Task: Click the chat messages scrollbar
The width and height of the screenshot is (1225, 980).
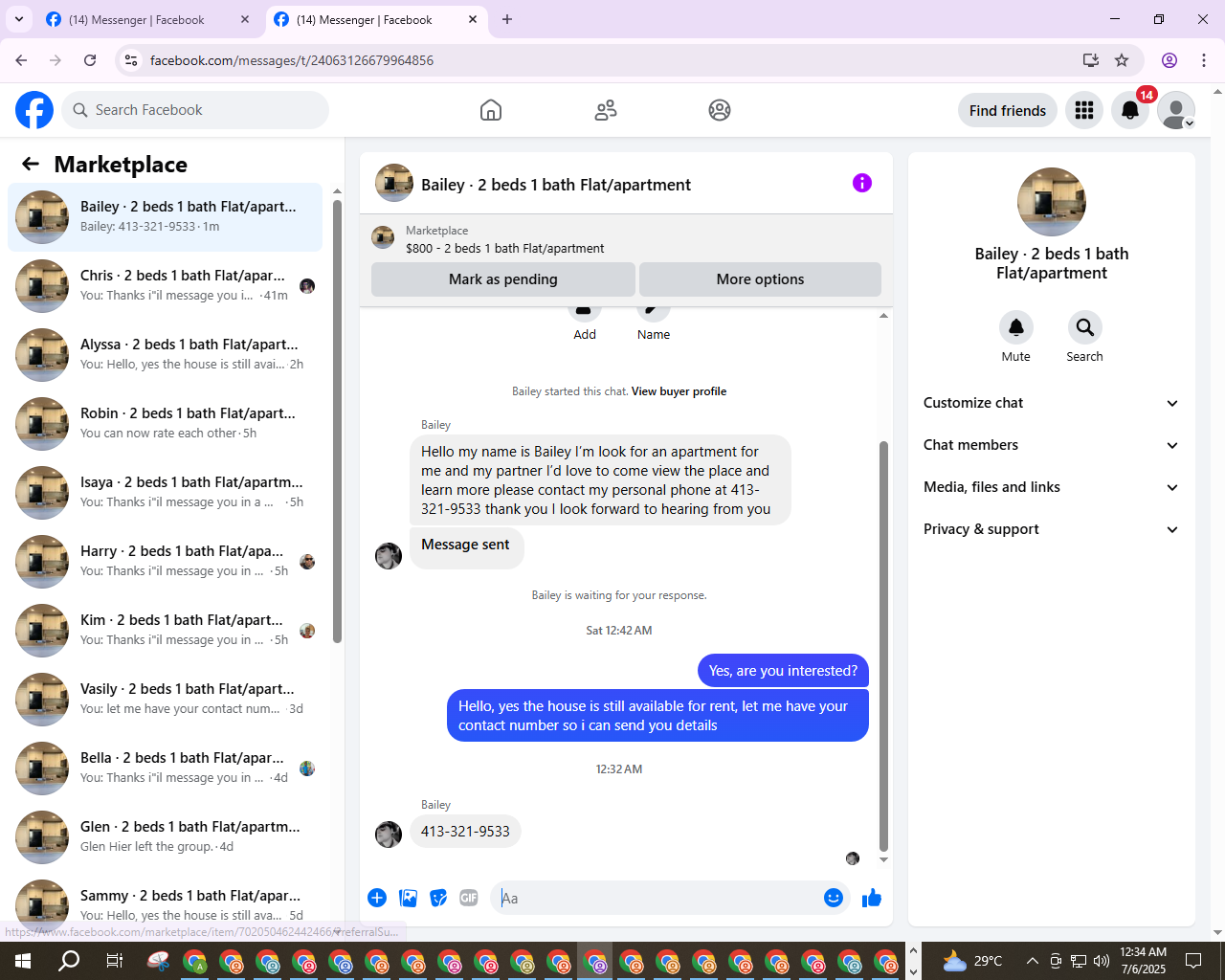Action: click(883, 646)
